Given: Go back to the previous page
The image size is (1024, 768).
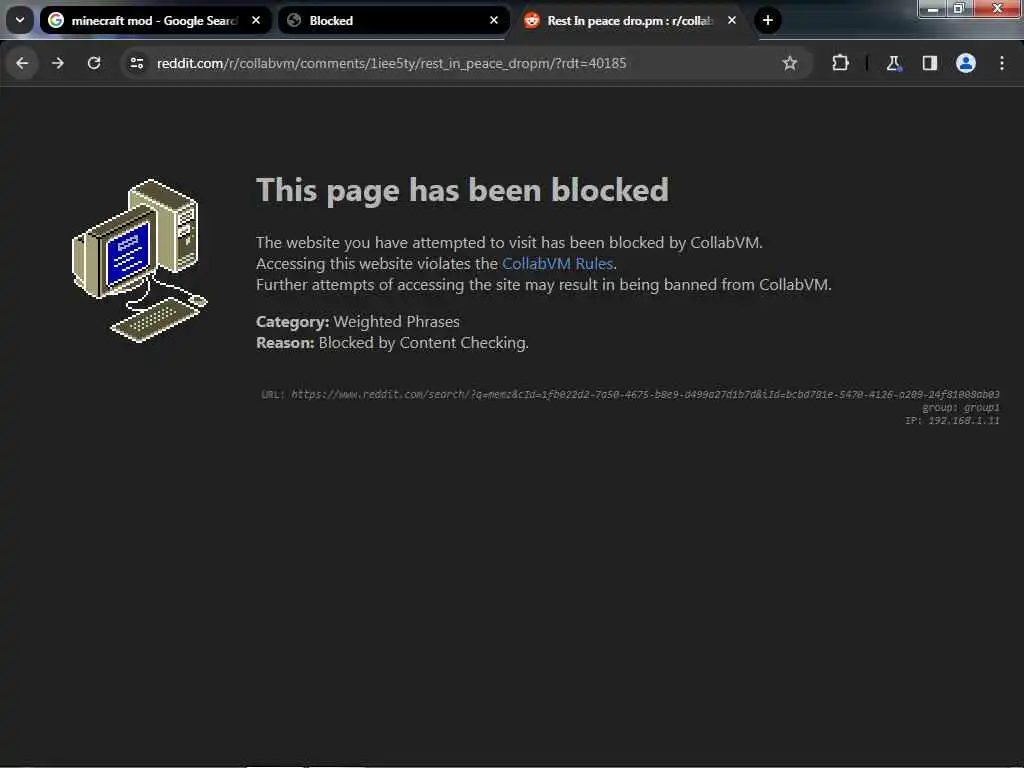Looking at the screenshot, I should 22,63.
